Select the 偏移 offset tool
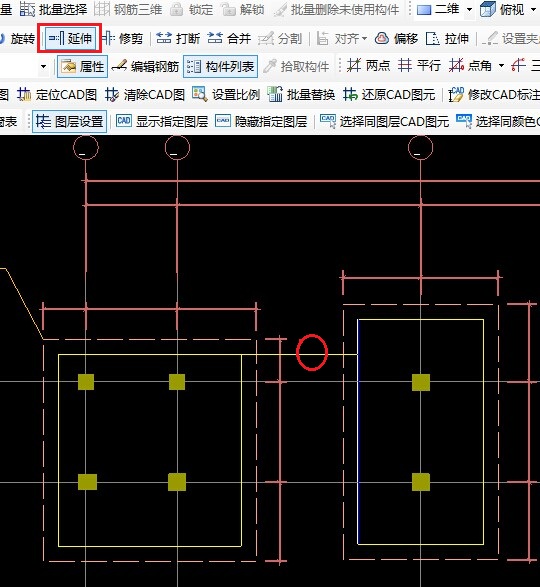The image size is (540, 587). coord(396,38)
